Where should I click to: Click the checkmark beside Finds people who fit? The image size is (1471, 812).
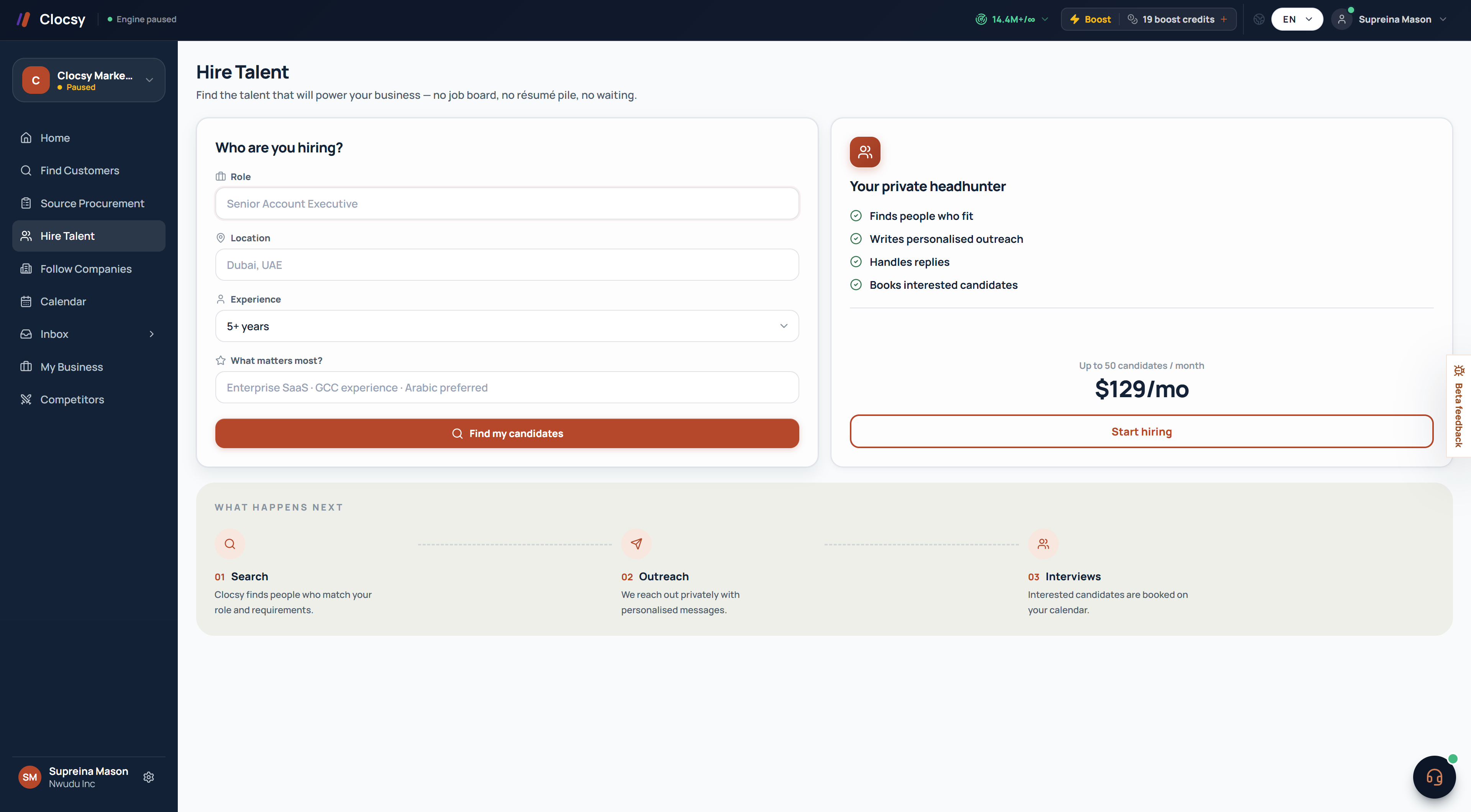(856, 216)
